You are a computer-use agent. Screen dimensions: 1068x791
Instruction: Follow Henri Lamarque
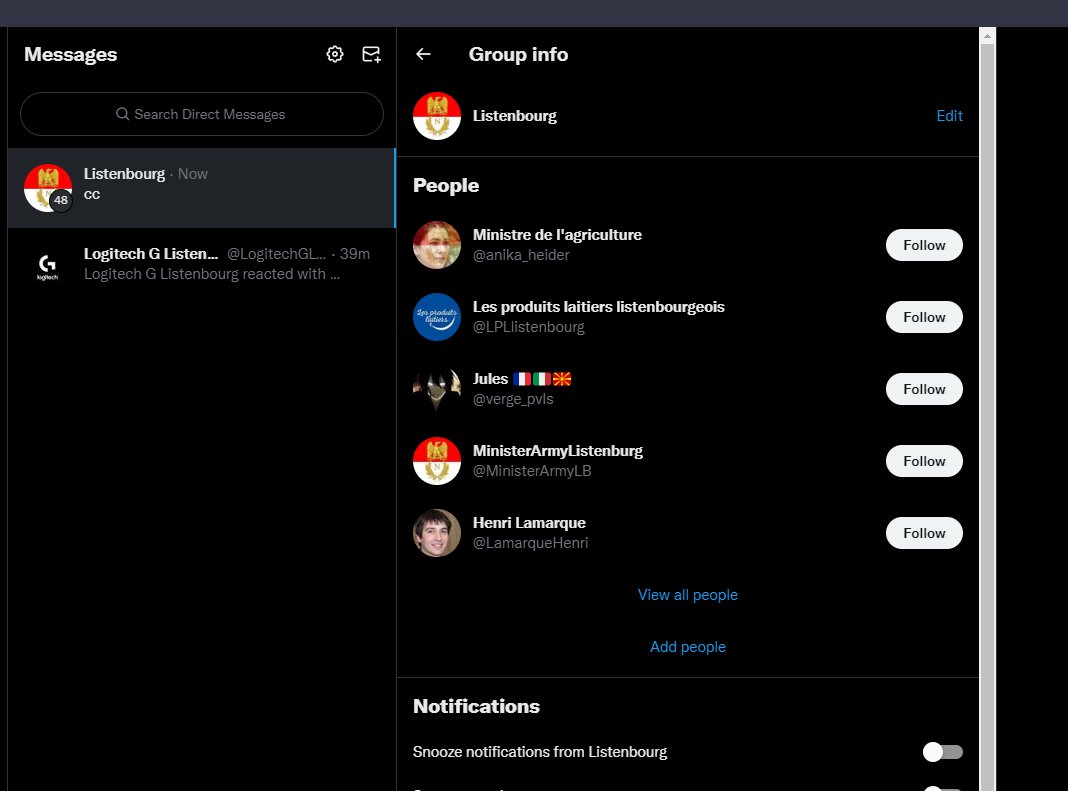pyautogui.click(x=924, y=533)
